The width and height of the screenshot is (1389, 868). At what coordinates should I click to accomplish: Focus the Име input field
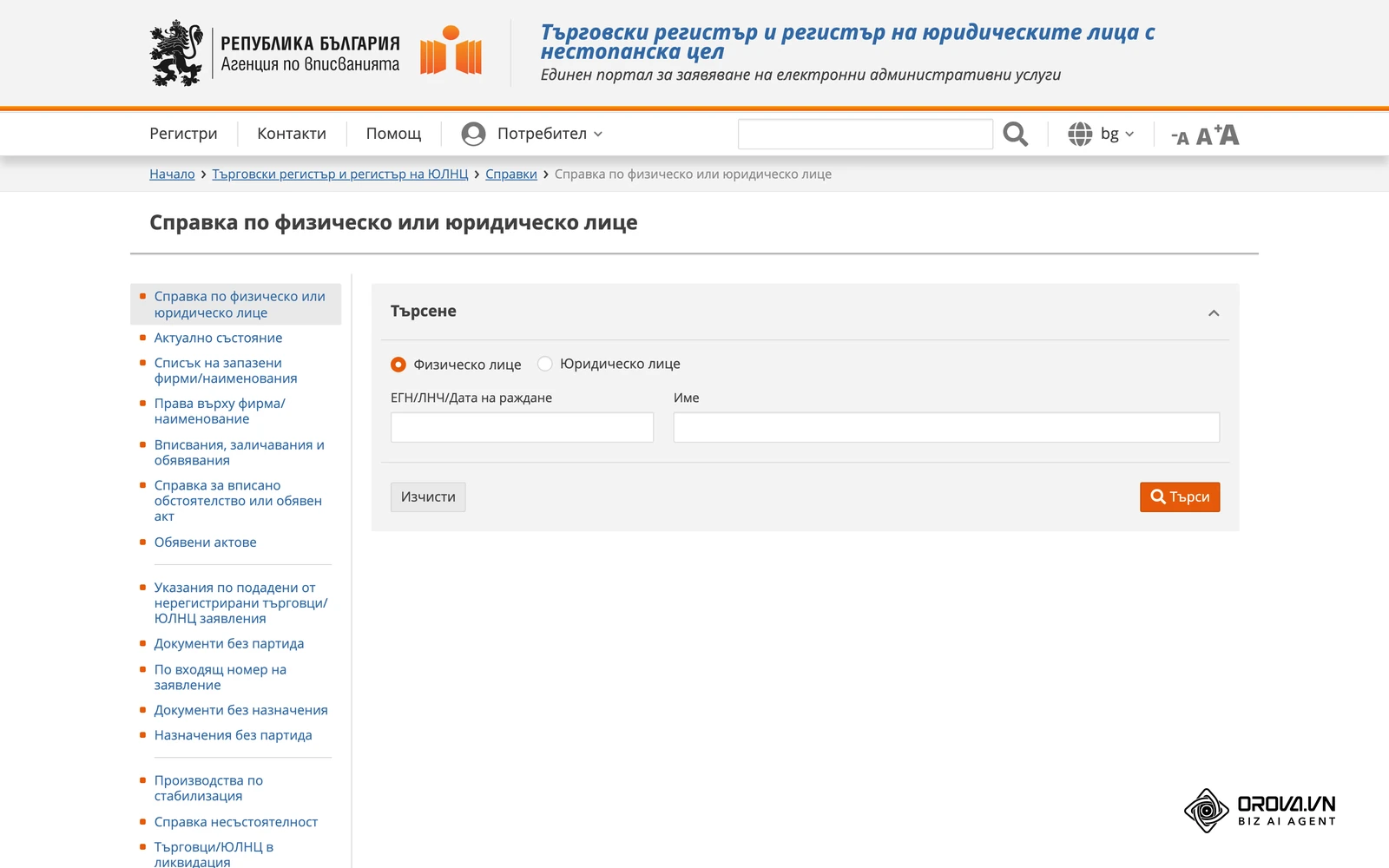[x=946, y=427]
